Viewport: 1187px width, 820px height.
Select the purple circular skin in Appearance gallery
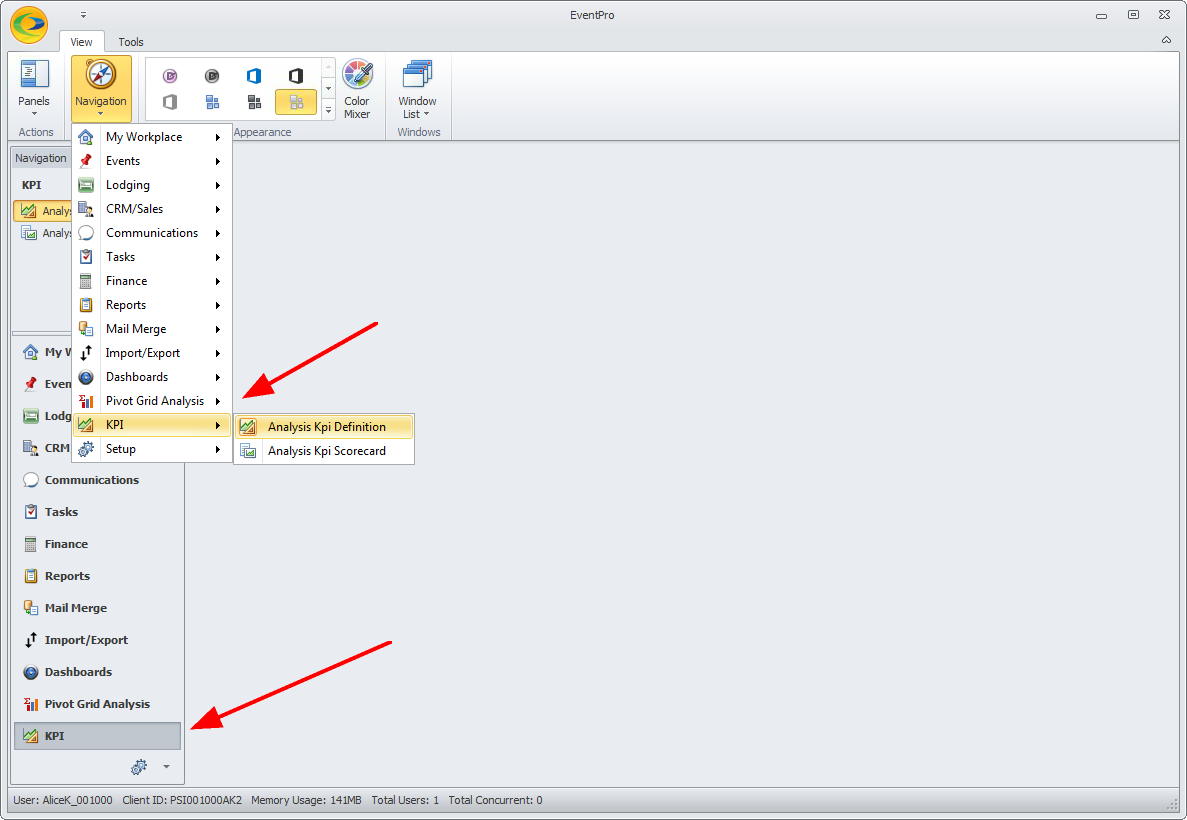170,76
